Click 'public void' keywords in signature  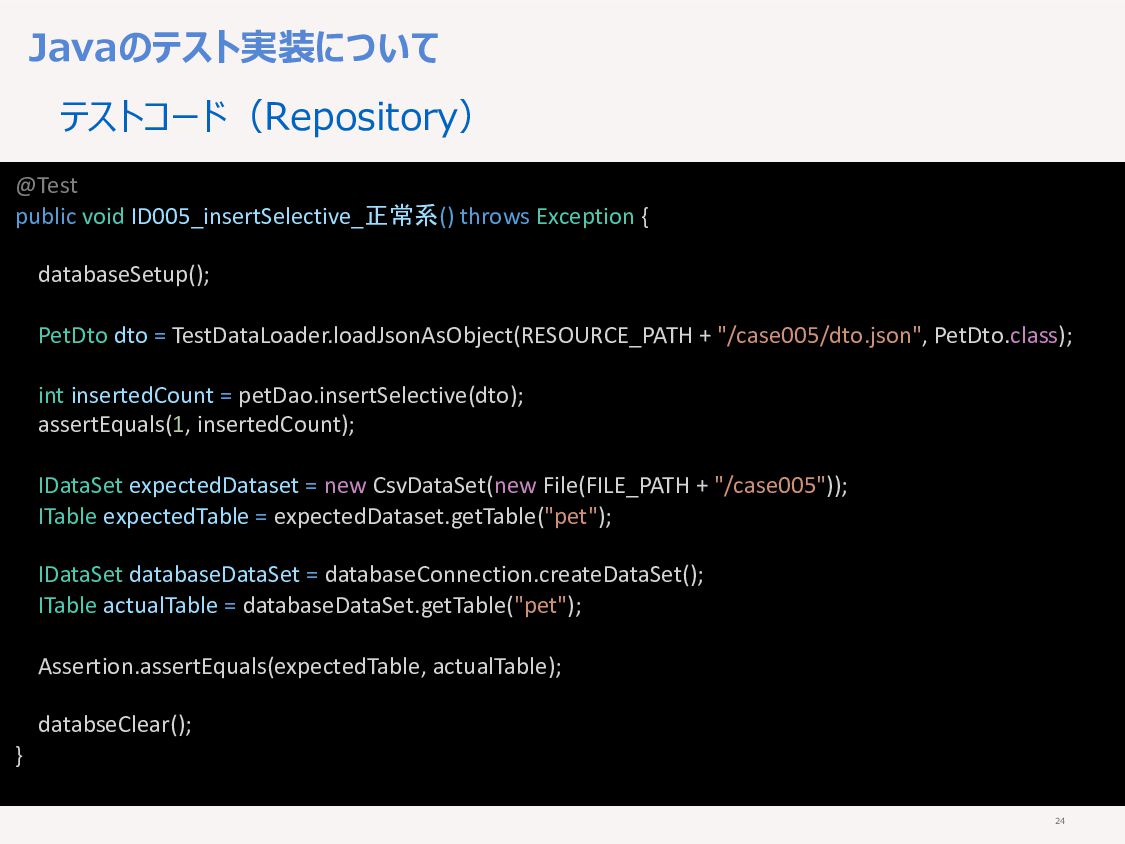(x=70, y=216)
